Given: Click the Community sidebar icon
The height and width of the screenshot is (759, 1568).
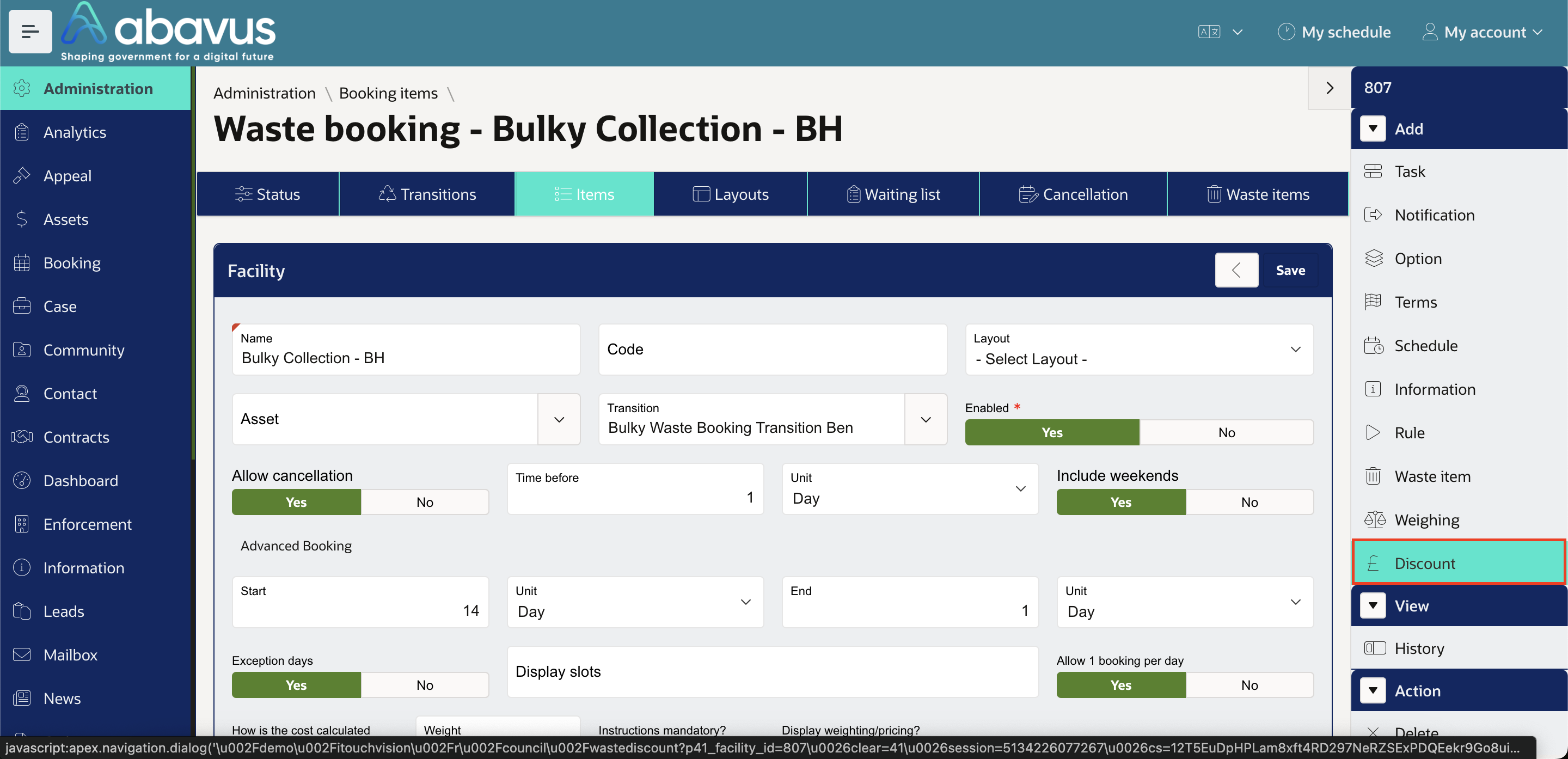Looking at the screenshot, I should (22, 350).
